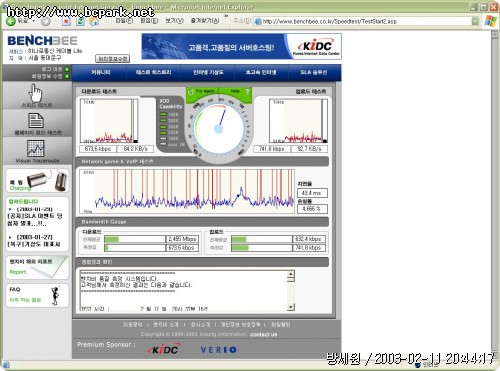Screen dimensions: 500x371
Task: Open the SLA 솔루션 navigation tab
Action: [314, 72]
